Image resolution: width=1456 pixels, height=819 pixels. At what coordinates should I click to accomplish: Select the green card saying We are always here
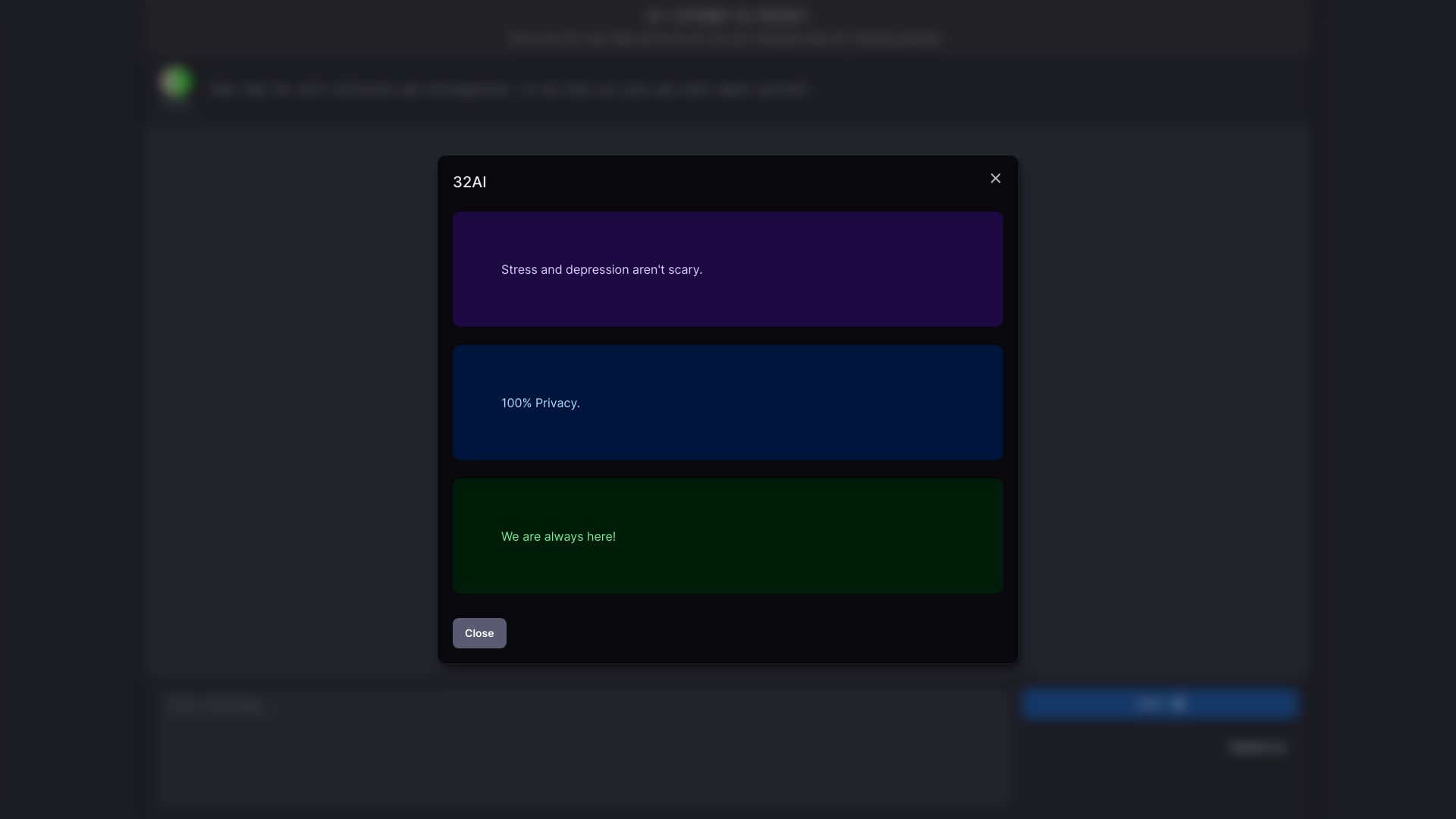(727, 535)
